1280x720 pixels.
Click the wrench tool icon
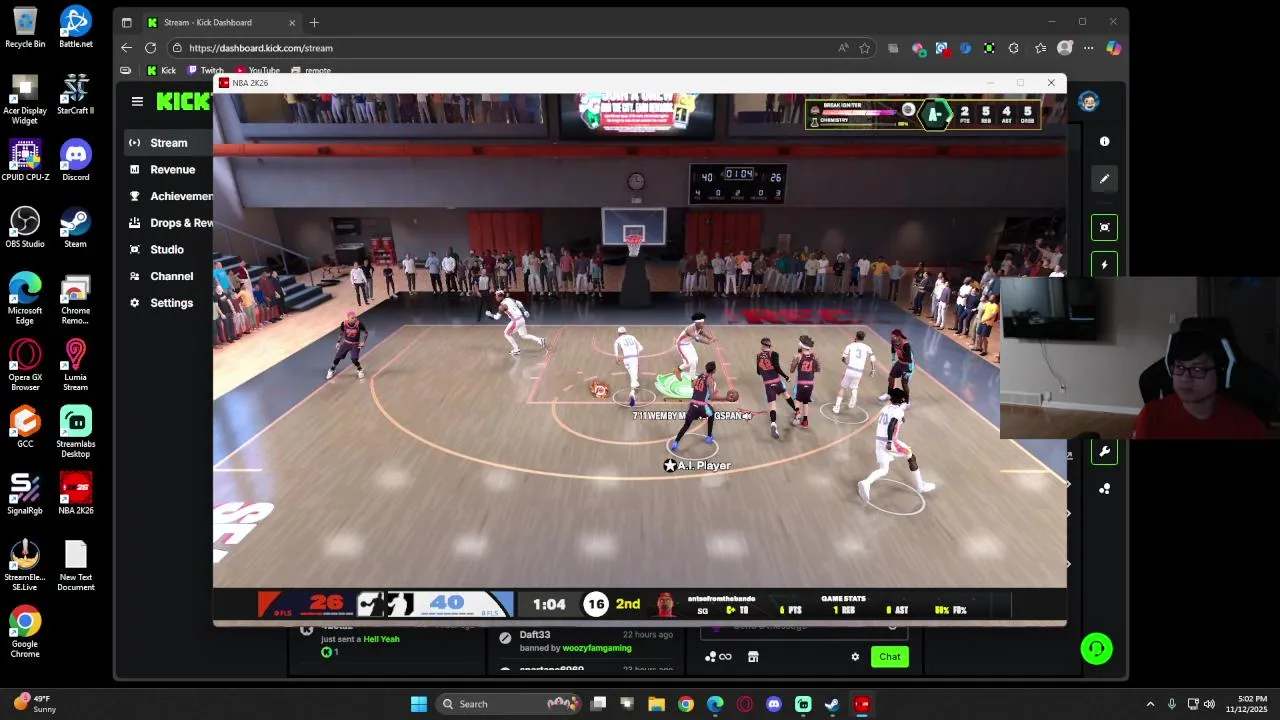(1105, 452)
